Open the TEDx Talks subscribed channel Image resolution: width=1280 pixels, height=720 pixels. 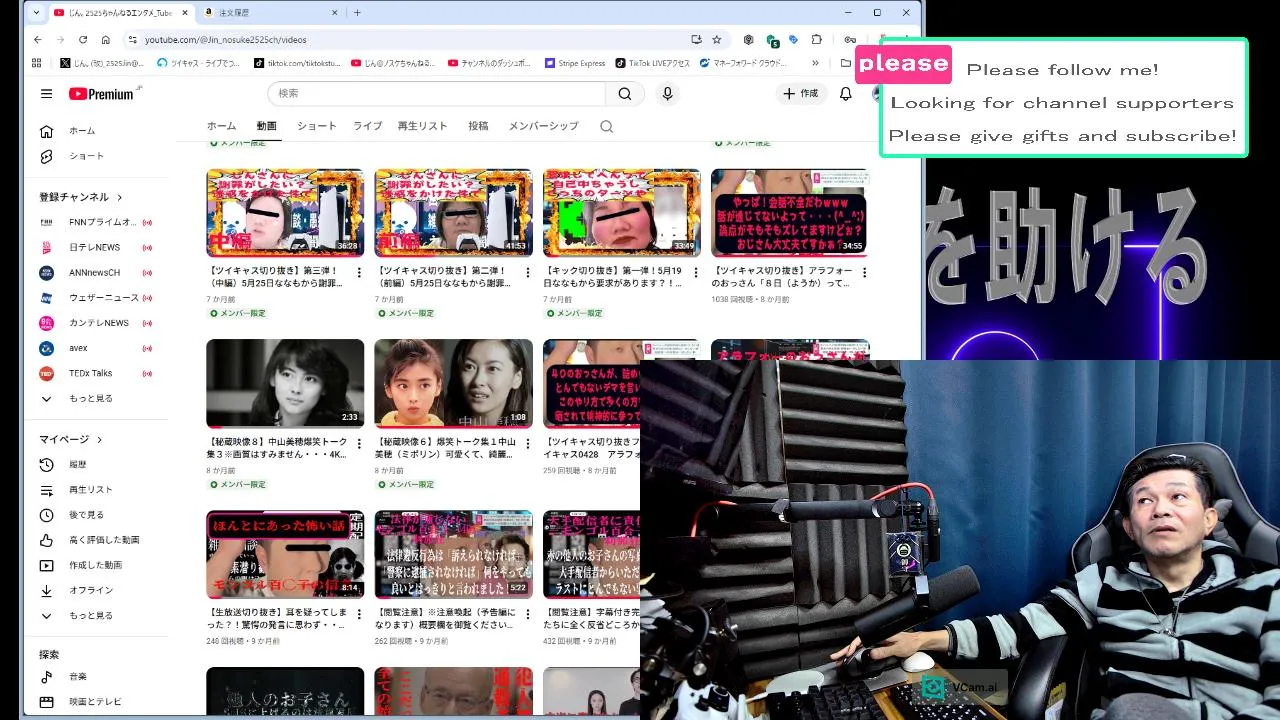(x=97, y=373)
